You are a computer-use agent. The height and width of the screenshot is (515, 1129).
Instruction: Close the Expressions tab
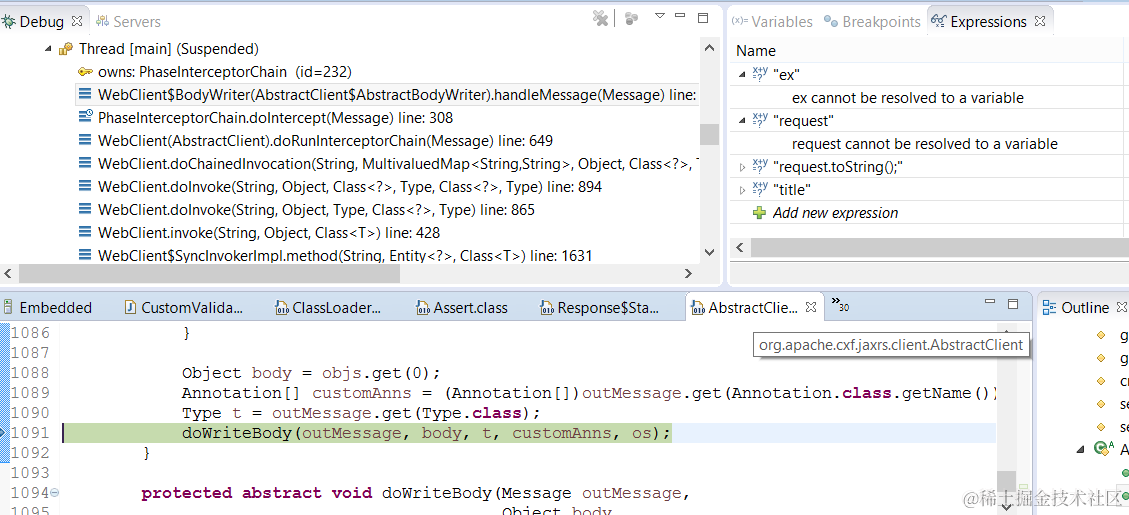[x=1039, y=22]
